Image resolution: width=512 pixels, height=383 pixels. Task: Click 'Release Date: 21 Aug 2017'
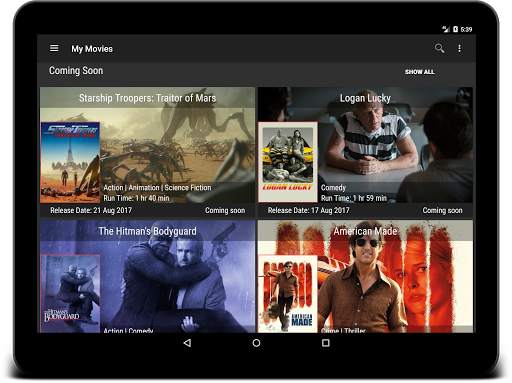pos(91,210)
